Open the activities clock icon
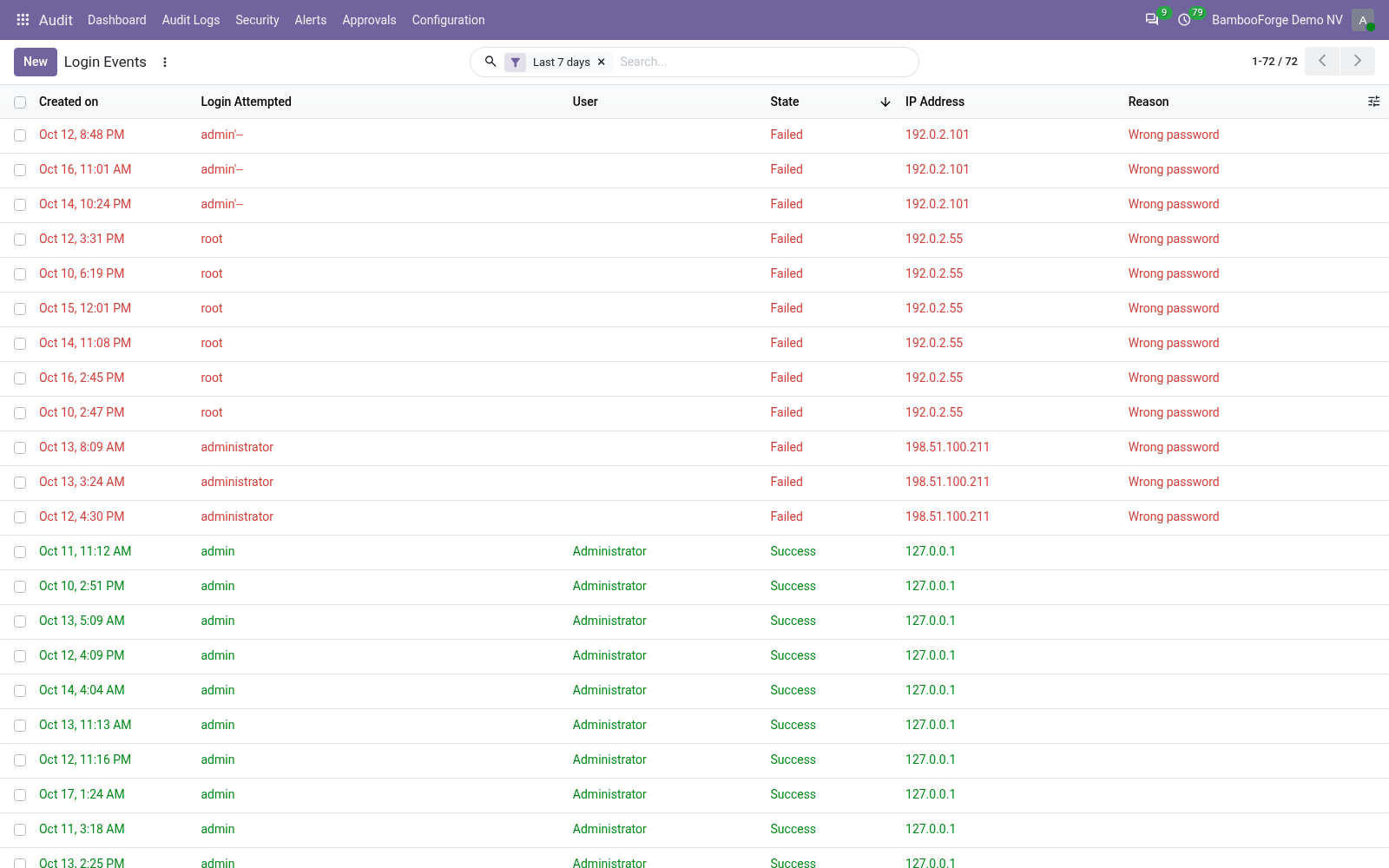The image size is (1389, 868). [1184, 20]
